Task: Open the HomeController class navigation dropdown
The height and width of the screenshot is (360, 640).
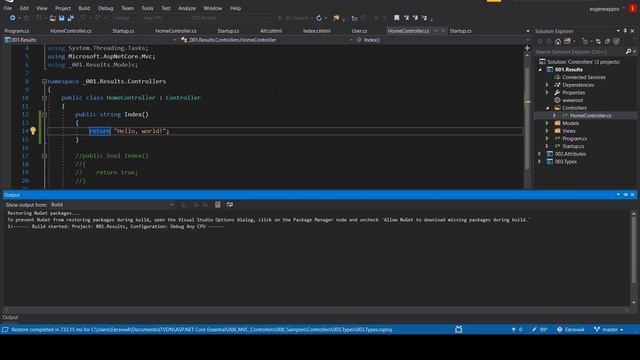Action: tap(266, 40)
